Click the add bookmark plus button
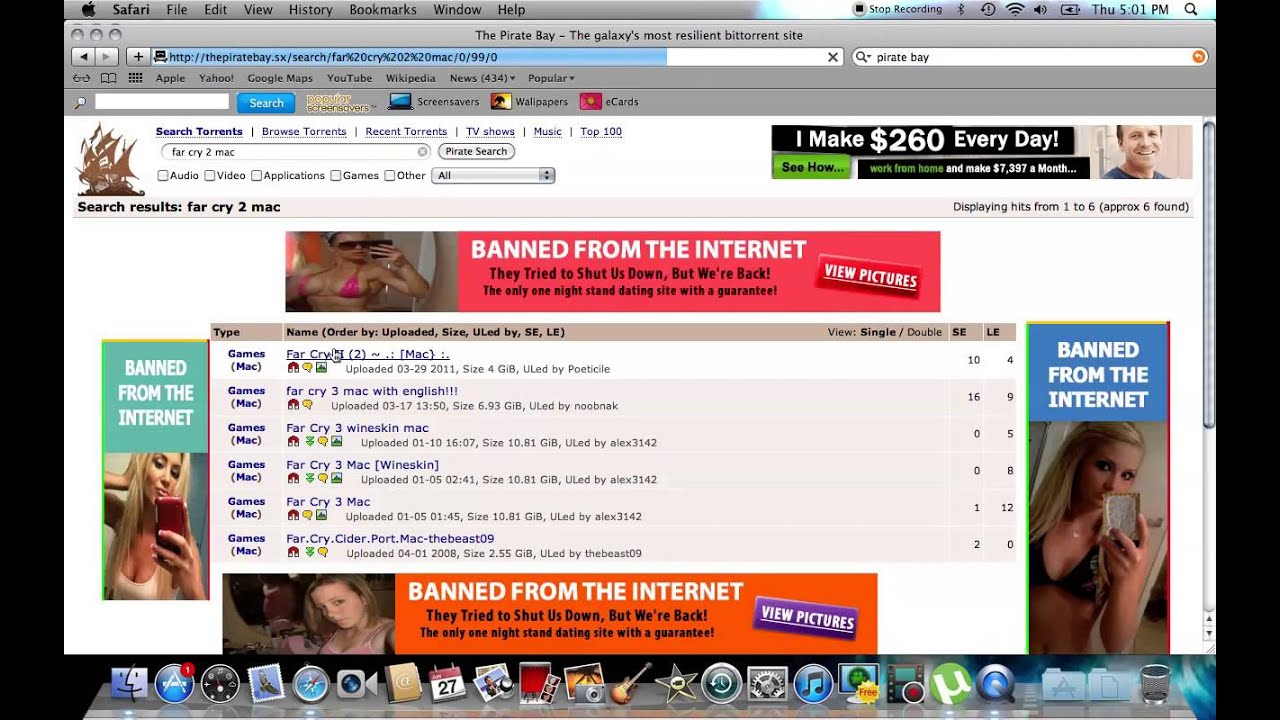Image resolution: width=1280 pixels, height=720 pixels. (x=138, y=57)
